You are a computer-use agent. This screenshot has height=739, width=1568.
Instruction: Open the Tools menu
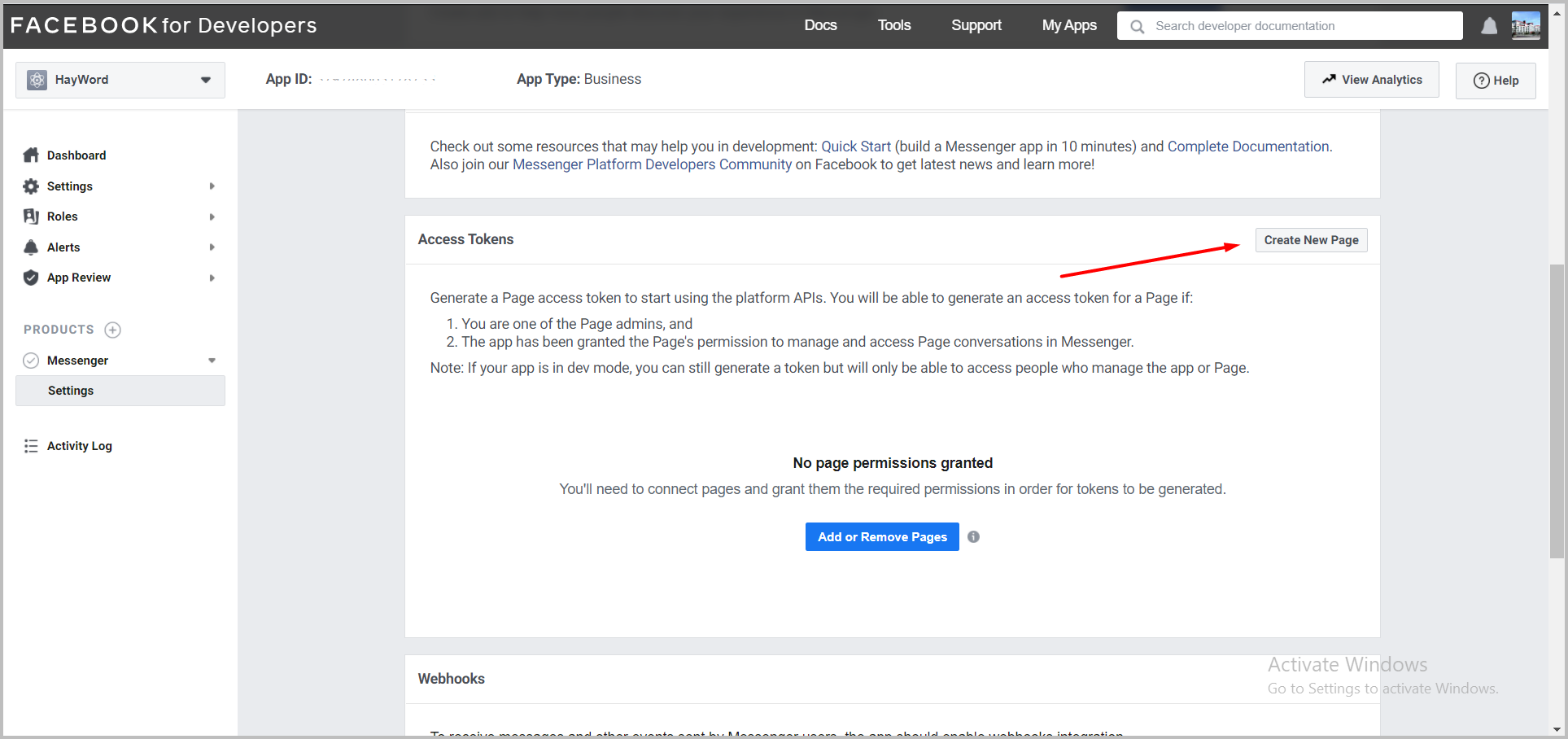[x=893, y=25]
